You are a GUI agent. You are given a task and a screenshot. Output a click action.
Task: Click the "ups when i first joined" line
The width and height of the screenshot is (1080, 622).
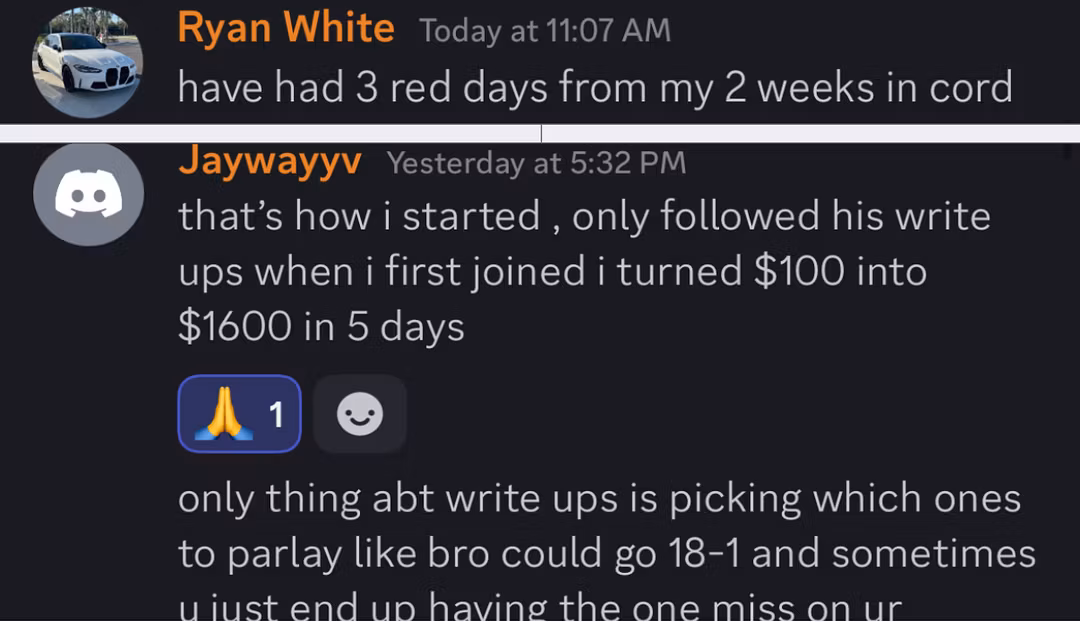[552, 271]
